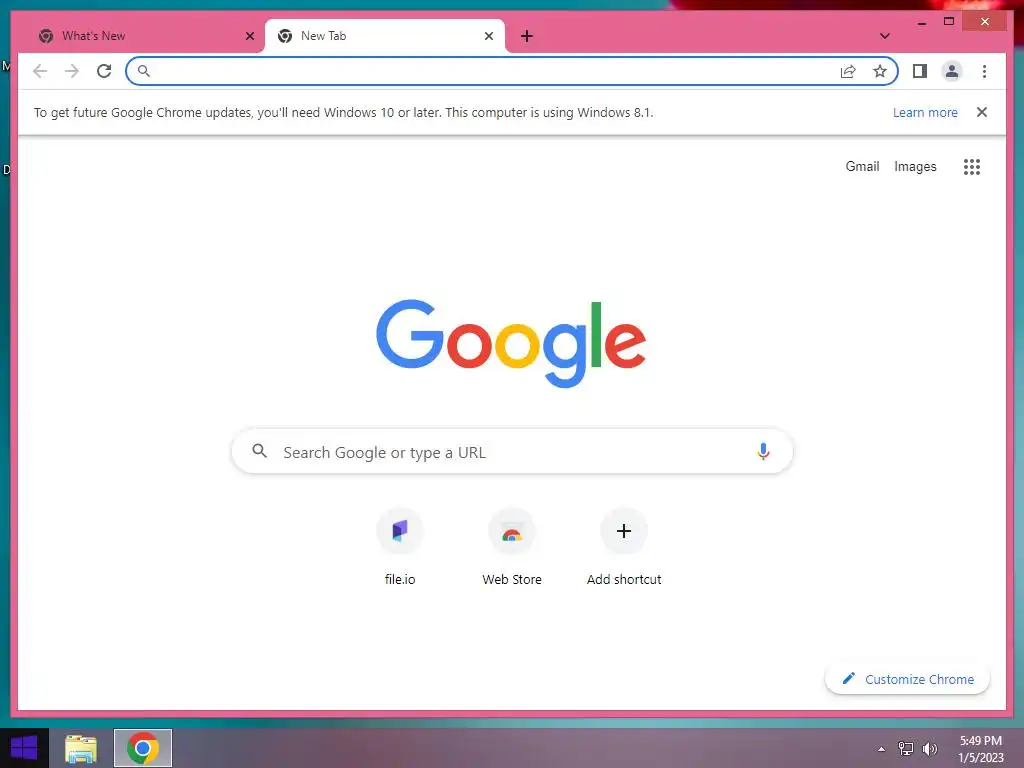The image size is (1024, 768).
Task: Click Add shortcut tile
Action: (624, 547)
